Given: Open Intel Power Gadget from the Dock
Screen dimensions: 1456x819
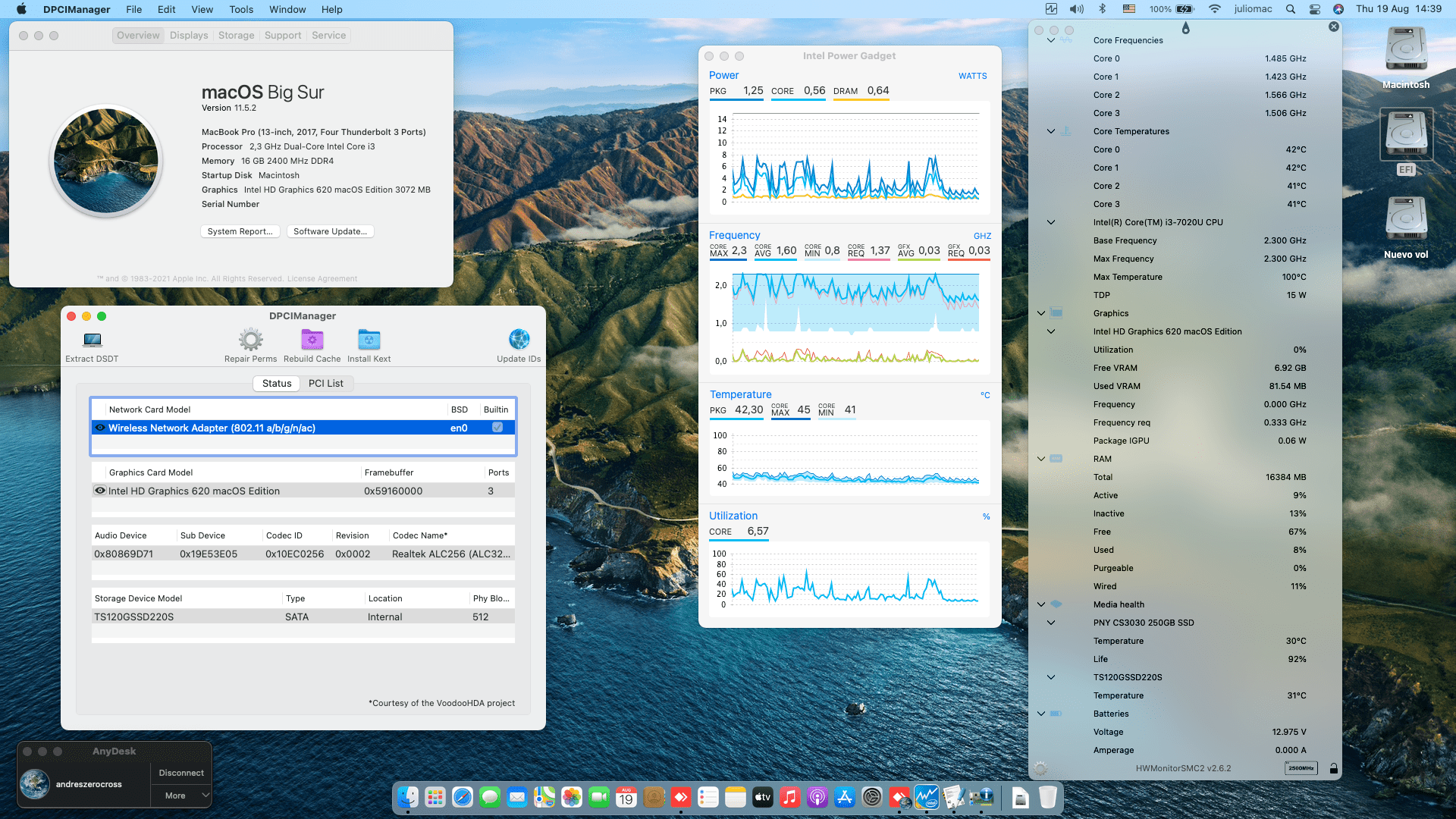Looking at the screenshot, I should (x=926, y=797).
